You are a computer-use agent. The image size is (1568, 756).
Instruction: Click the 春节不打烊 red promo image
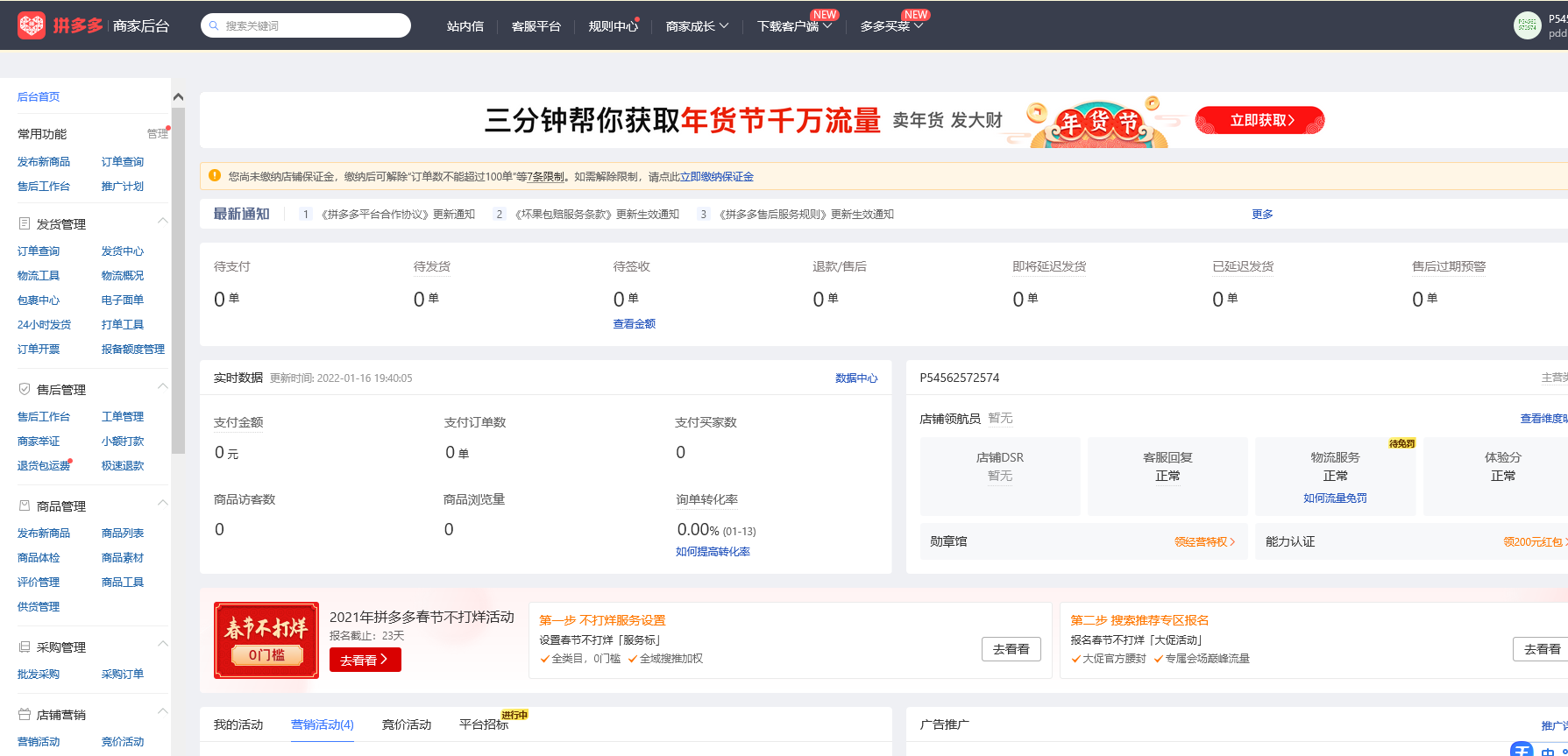pyautogui.click(x=266, y=640)
